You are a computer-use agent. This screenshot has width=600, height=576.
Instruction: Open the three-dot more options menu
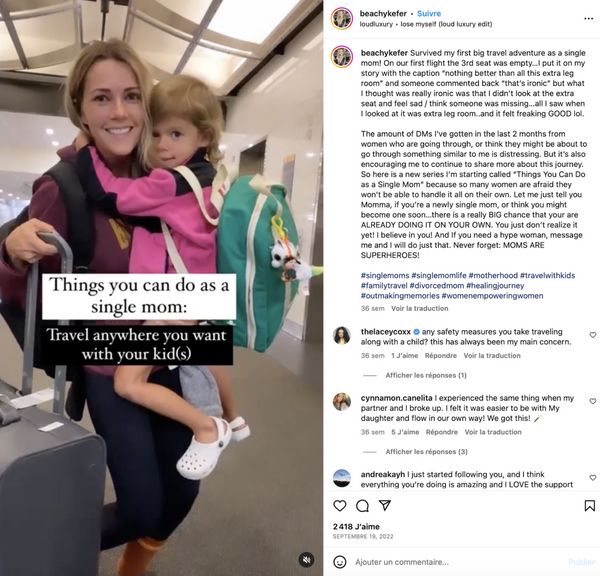(589, 18)
